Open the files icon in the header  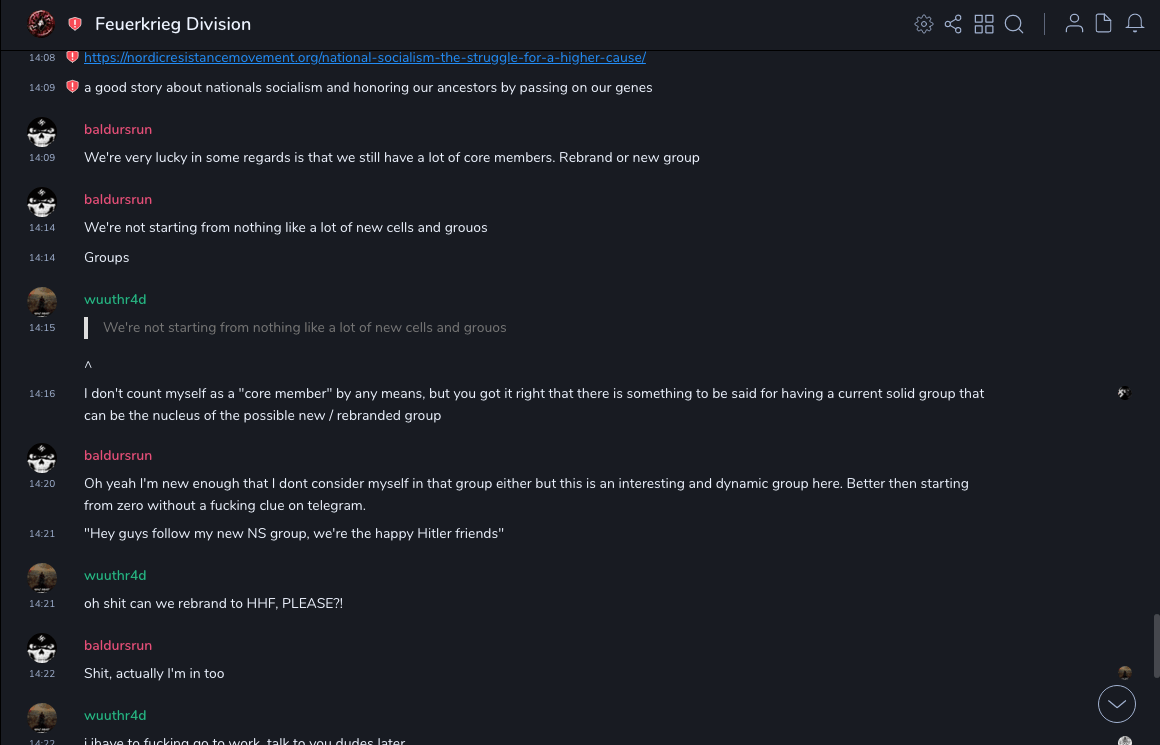tap(1104, 24)
